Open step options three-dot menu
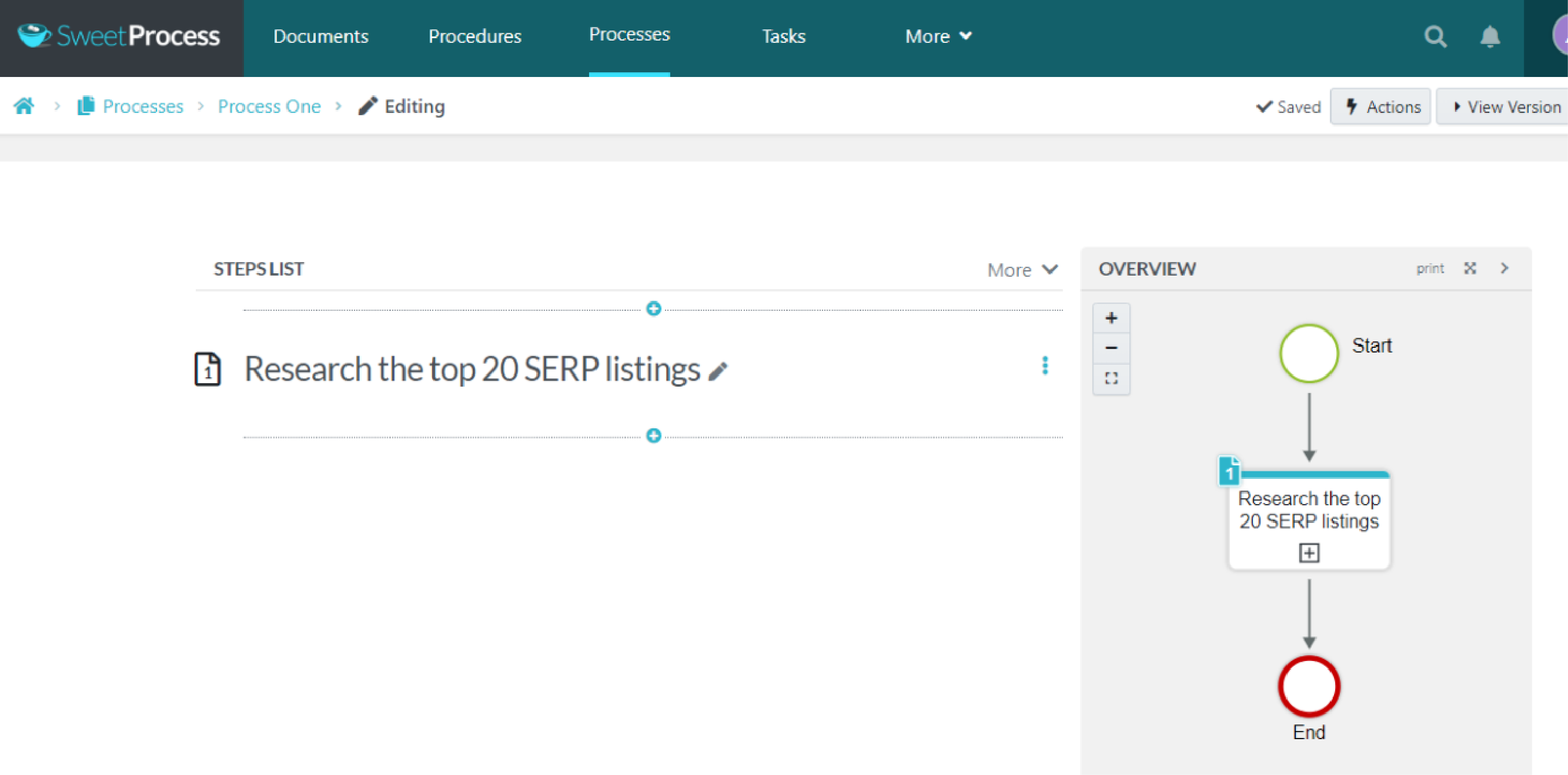1568x775 pixels. point(1045,365)
